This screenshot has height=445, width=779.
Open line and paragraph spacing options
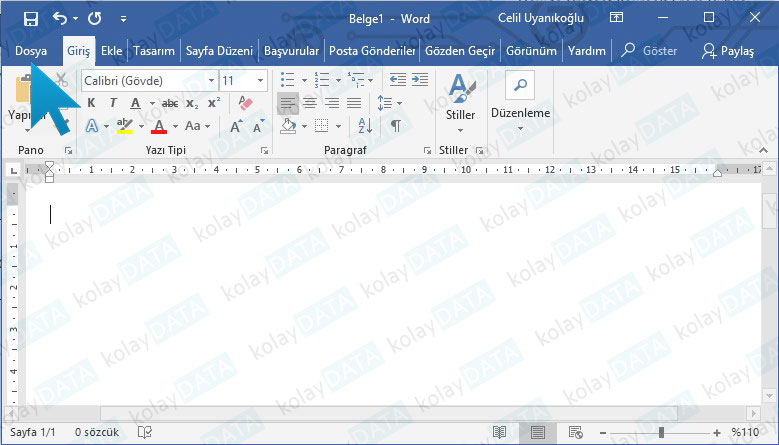[x=389, y=103]
